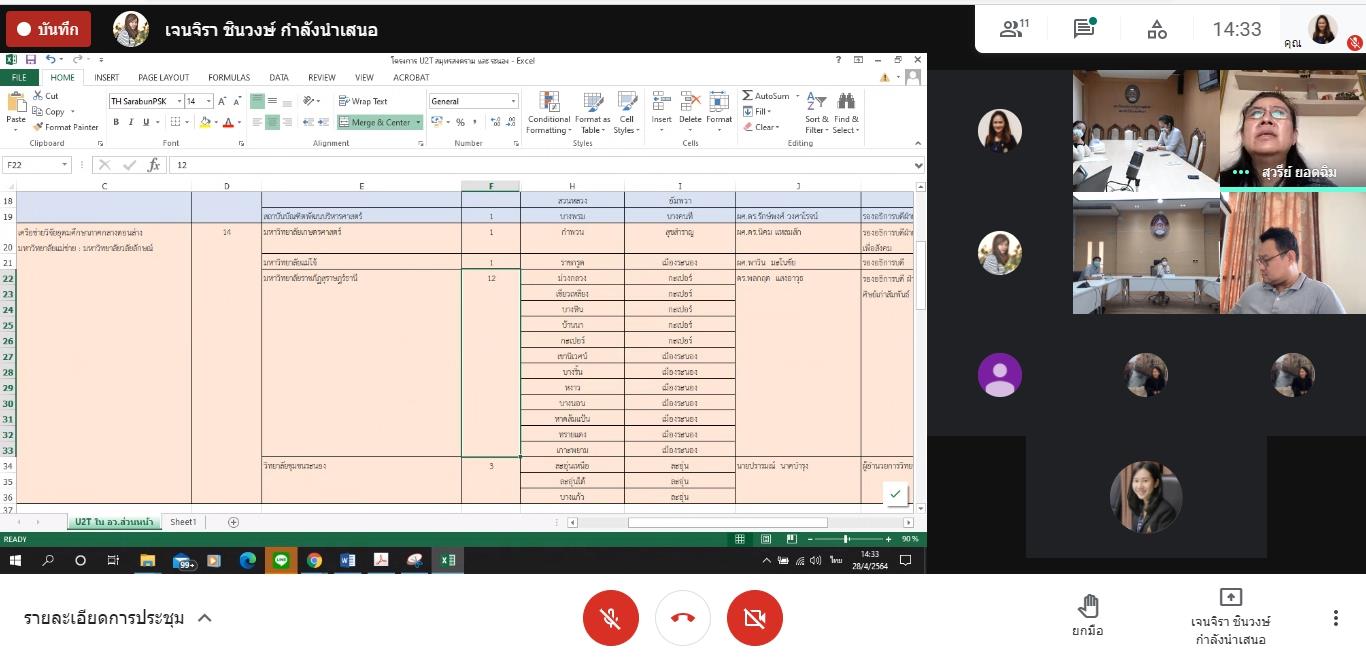Viewport: 1366px width, 661px height.
Task: Click the Excel icon in the taskbar
Action: [x=448, y=561]
